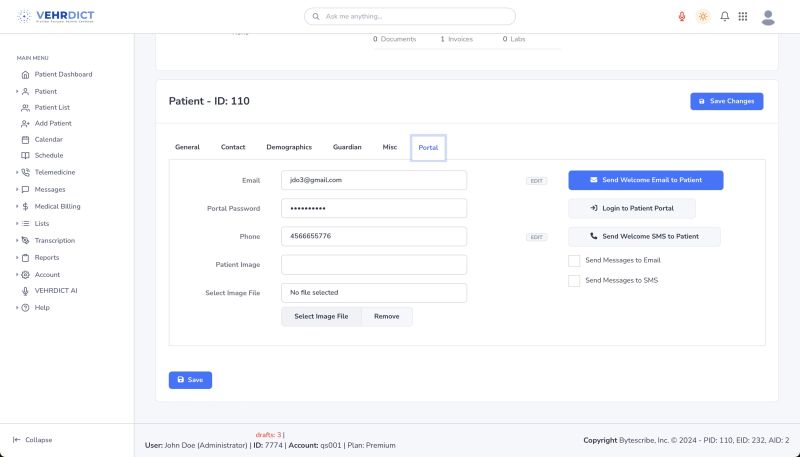Focus the Phone input field

coord(373,236)
